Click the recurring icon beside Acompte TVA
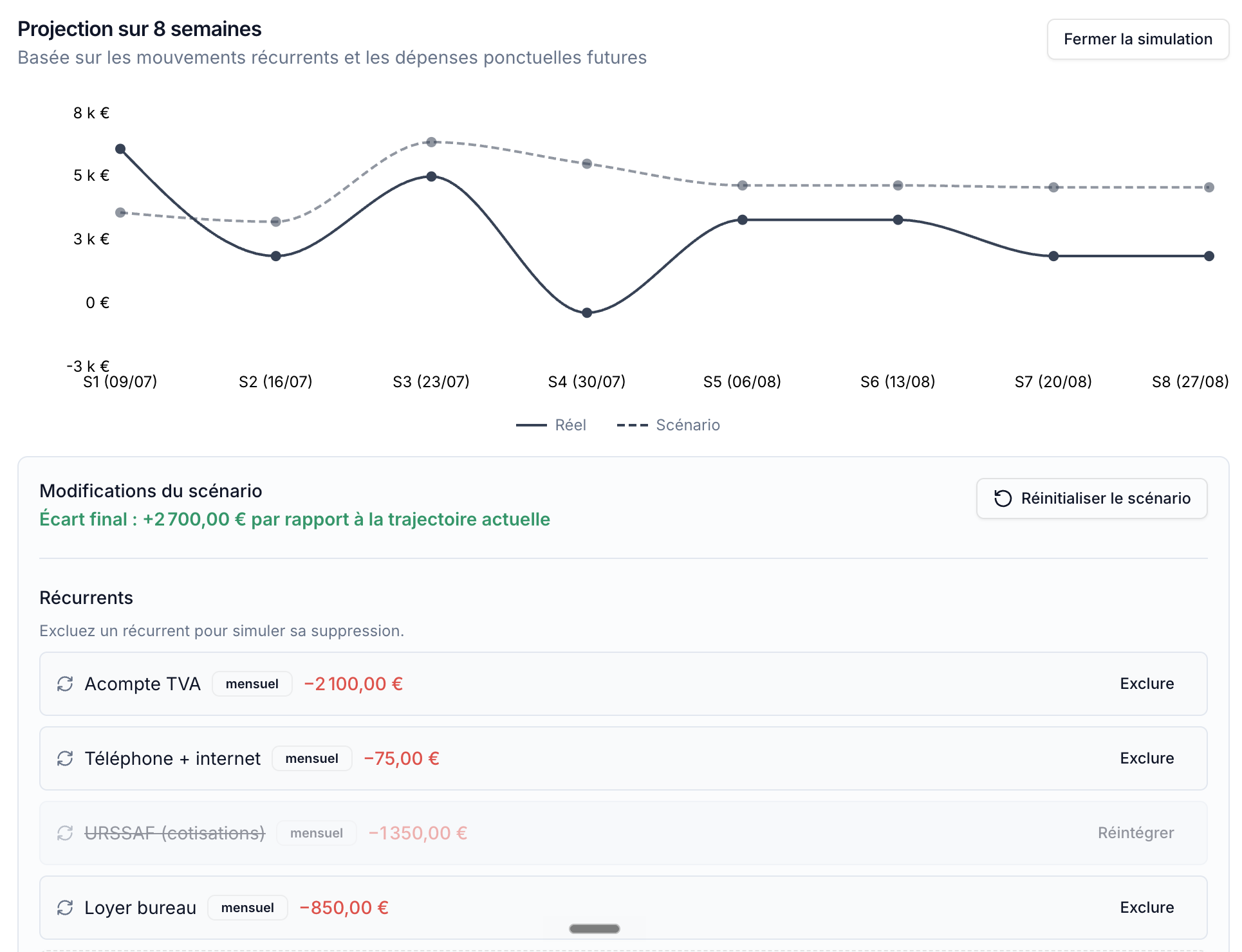This screenshot has width=1242, height=952. tap(65, 684)
